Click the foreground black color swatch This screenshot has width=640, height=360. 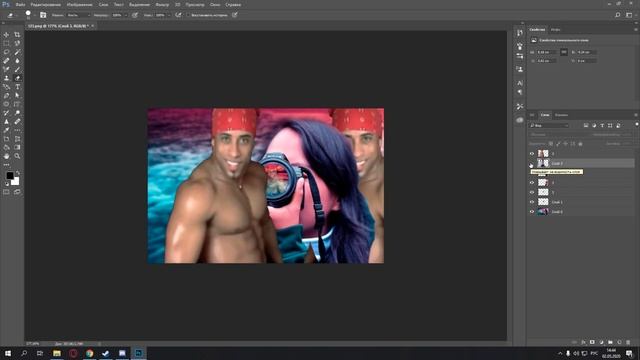[x=9, y=176]
